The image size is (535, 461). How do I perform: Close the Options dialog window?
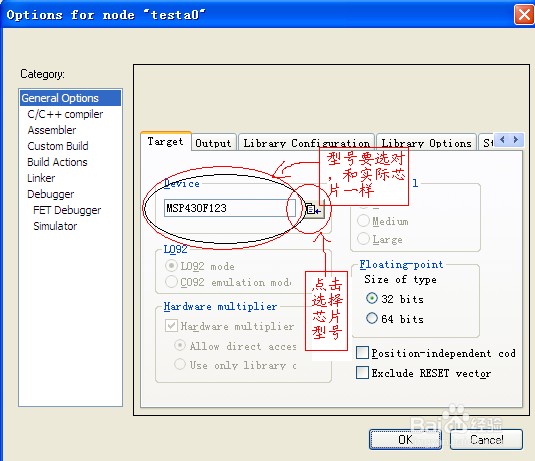click(524, 15)
